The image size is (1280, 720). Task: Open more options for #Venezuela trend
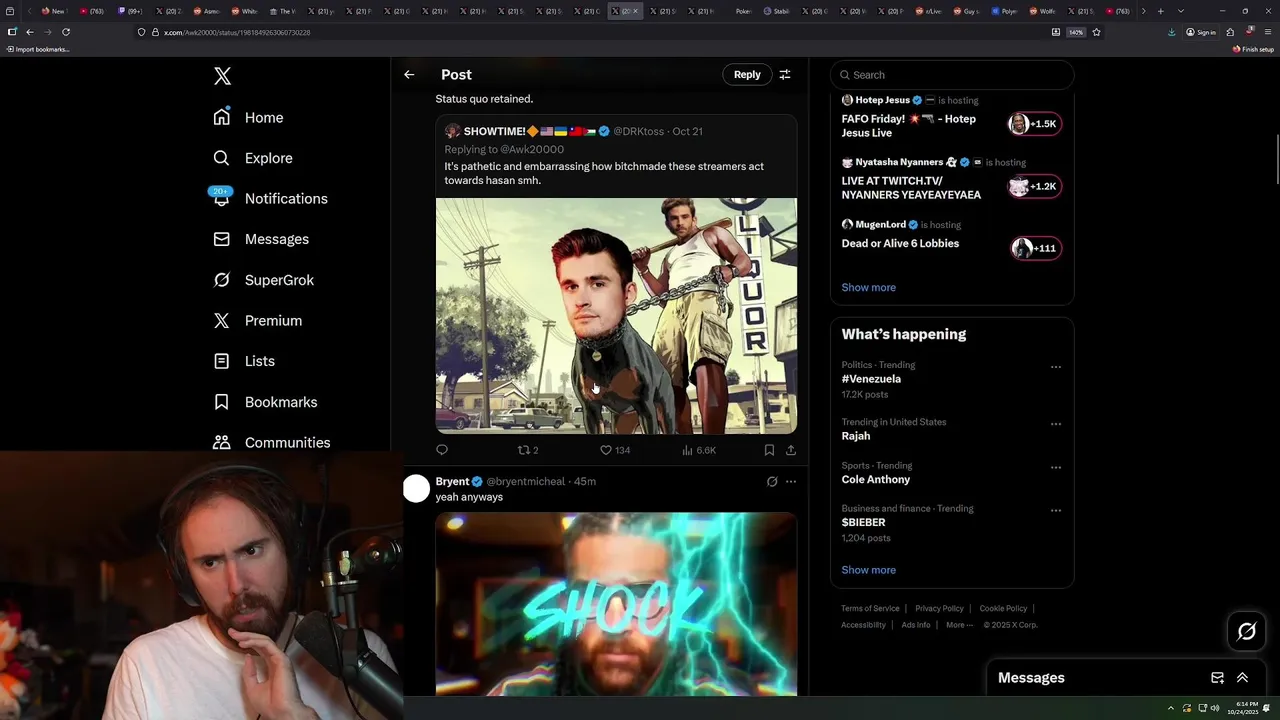click(x=1056, y=367)
